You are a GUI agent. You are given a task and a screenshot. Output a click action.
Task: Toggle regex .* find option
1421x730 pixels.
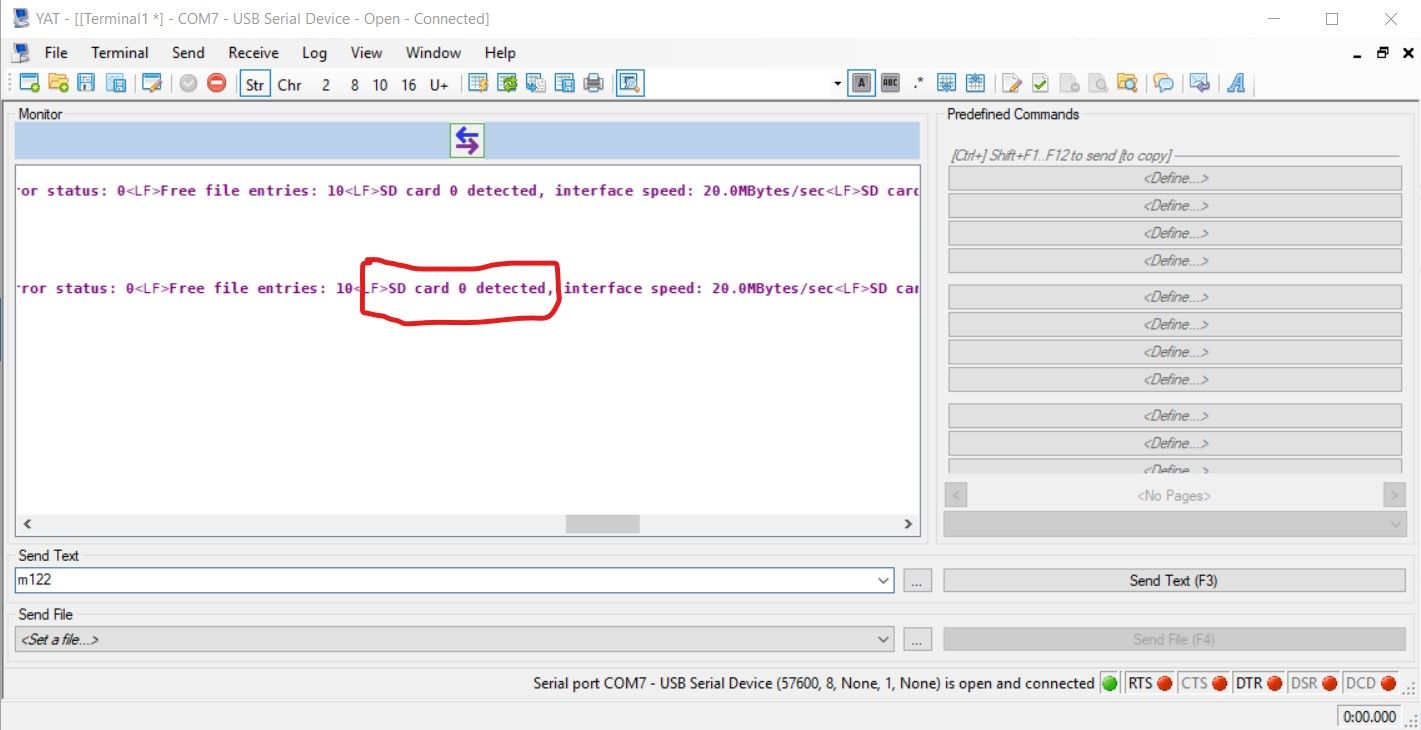pyautogui.click(x=918, y=84)
